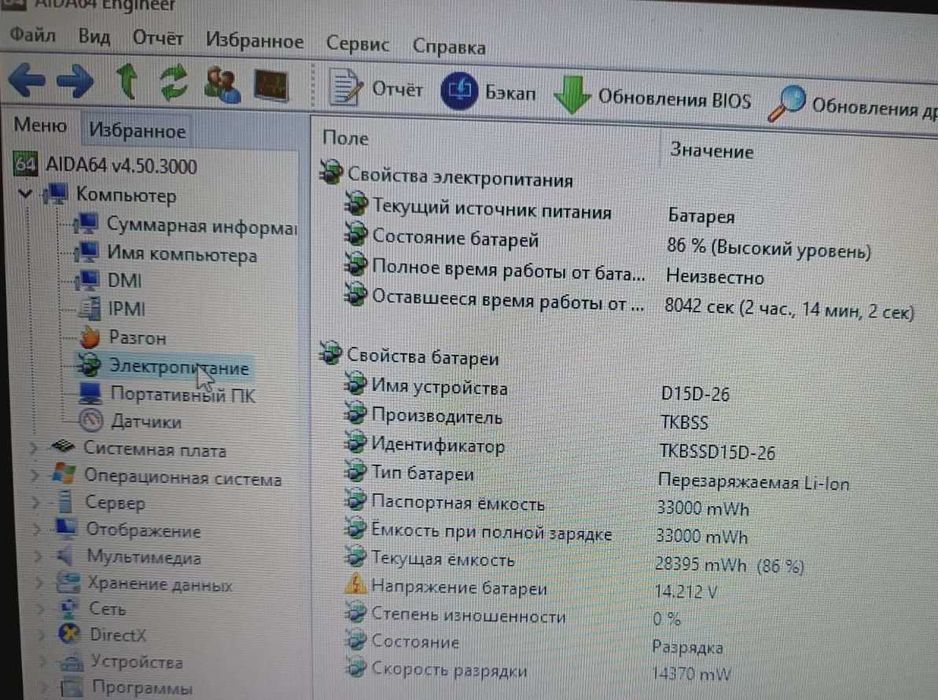The image size is (938, 700).
Task: Click the green Refresh arrows icon
Action: 173,83
